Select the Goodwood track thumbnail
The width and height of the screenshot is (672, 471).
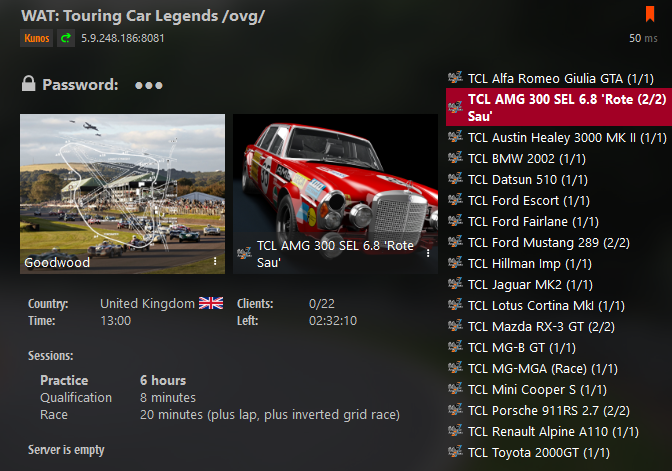pos(122,194)
